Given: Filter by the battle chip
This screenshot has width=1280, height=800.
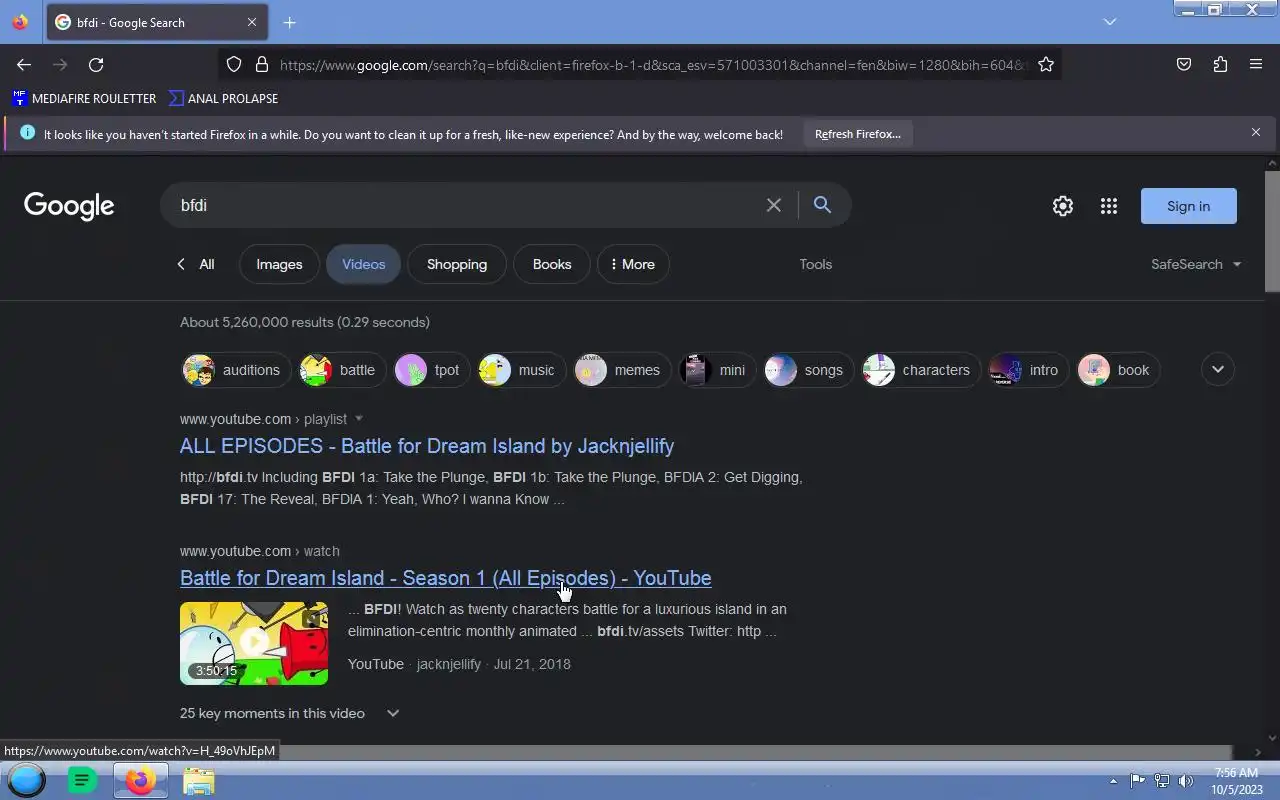Looking at the screenshot, I should click(342, 370).
